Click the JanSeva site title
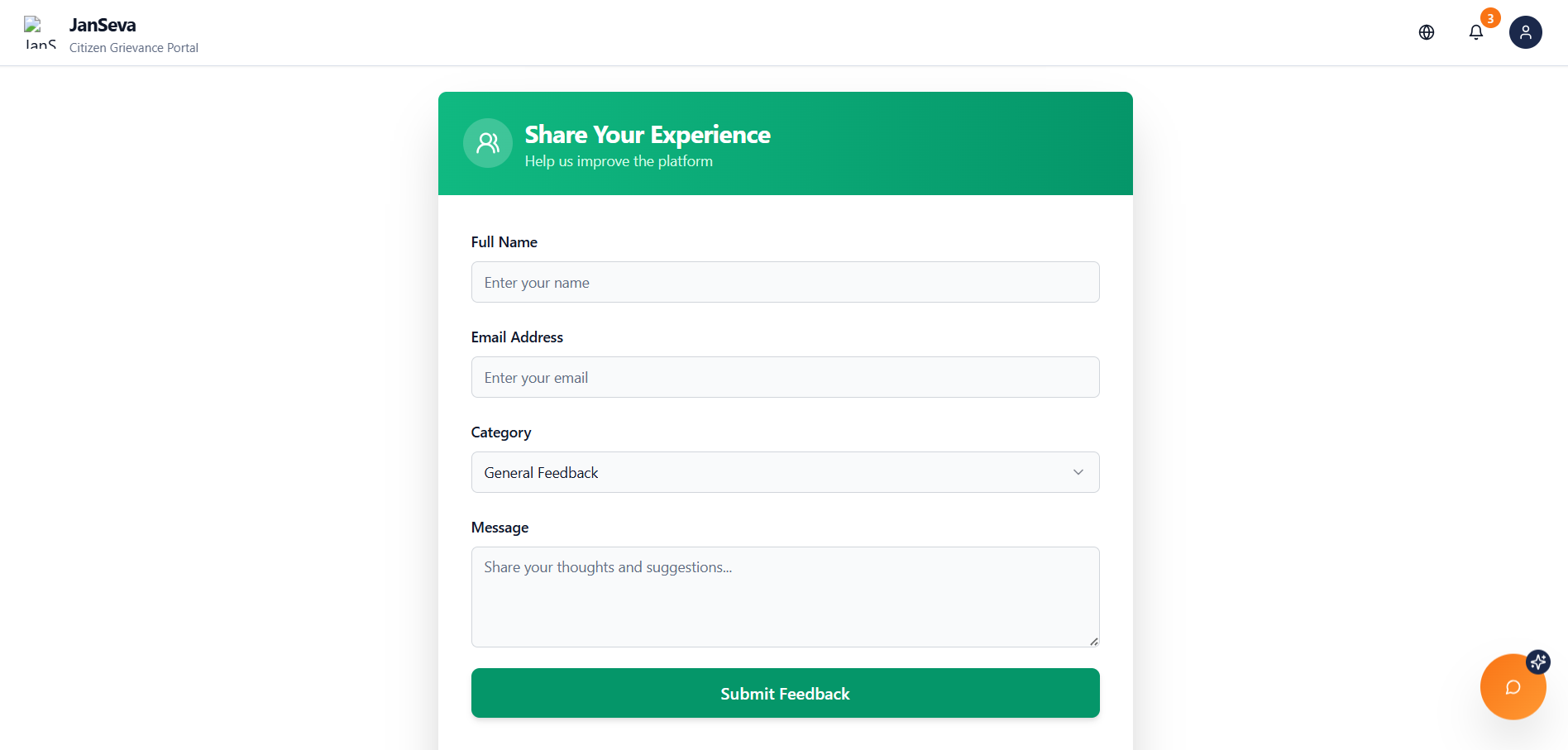This screenshot has width=1568, height=750. point(103,25)
